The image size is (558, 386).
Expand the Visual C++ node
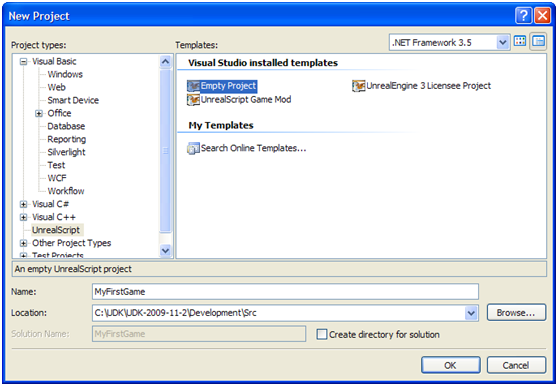(23, 217)
